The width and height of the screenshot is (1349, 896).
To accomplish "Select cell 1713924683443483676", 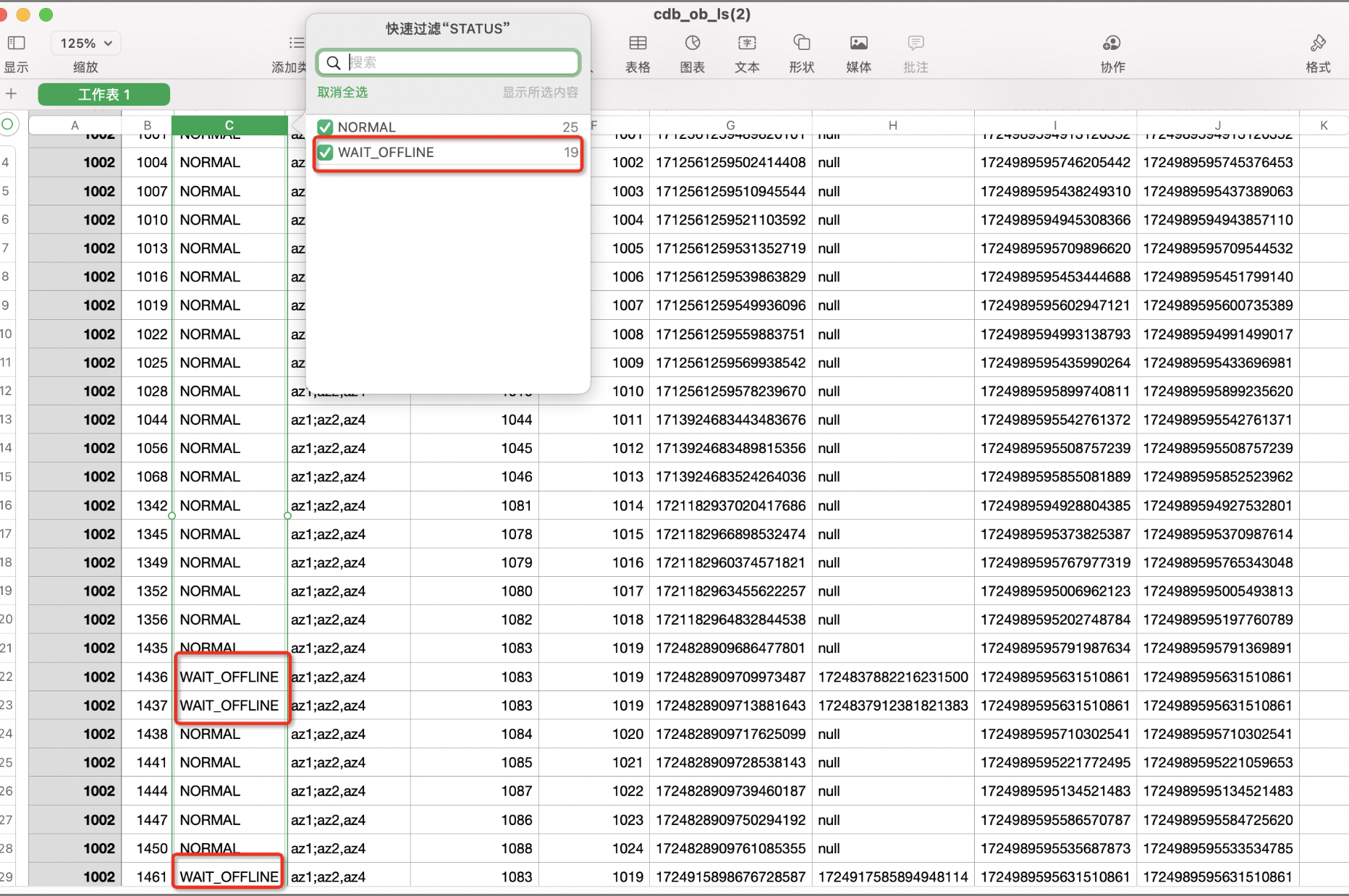I will pyautogui.click(x=731, y=420).
